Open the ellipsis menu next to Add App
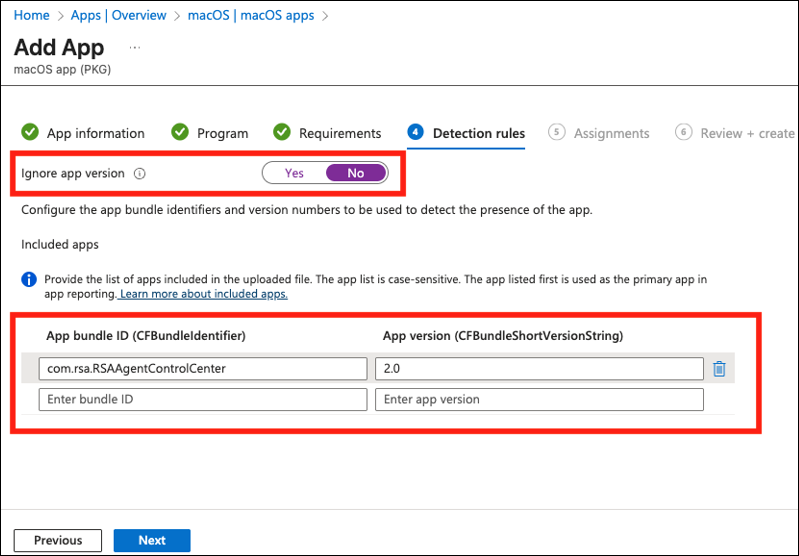 click(x=135, y=47)
